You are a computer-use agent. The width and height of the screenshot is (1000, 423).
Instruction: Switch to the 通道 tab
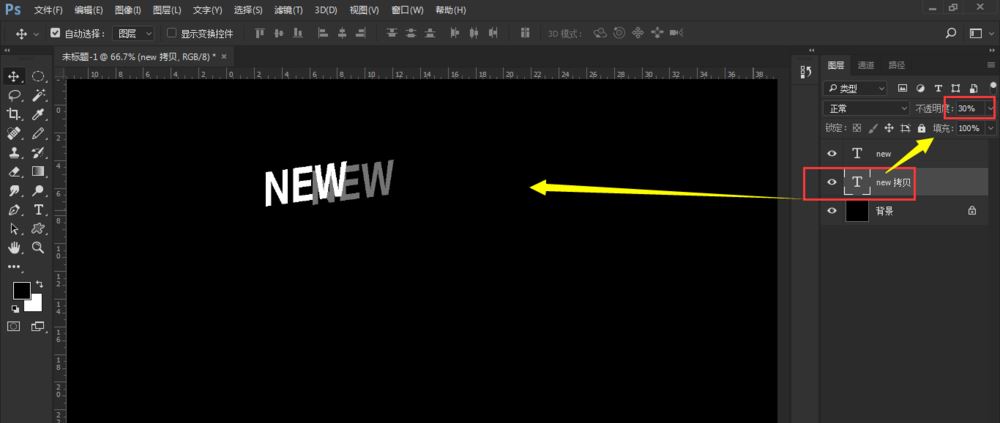pyautogui.click(x=866, y=65)
